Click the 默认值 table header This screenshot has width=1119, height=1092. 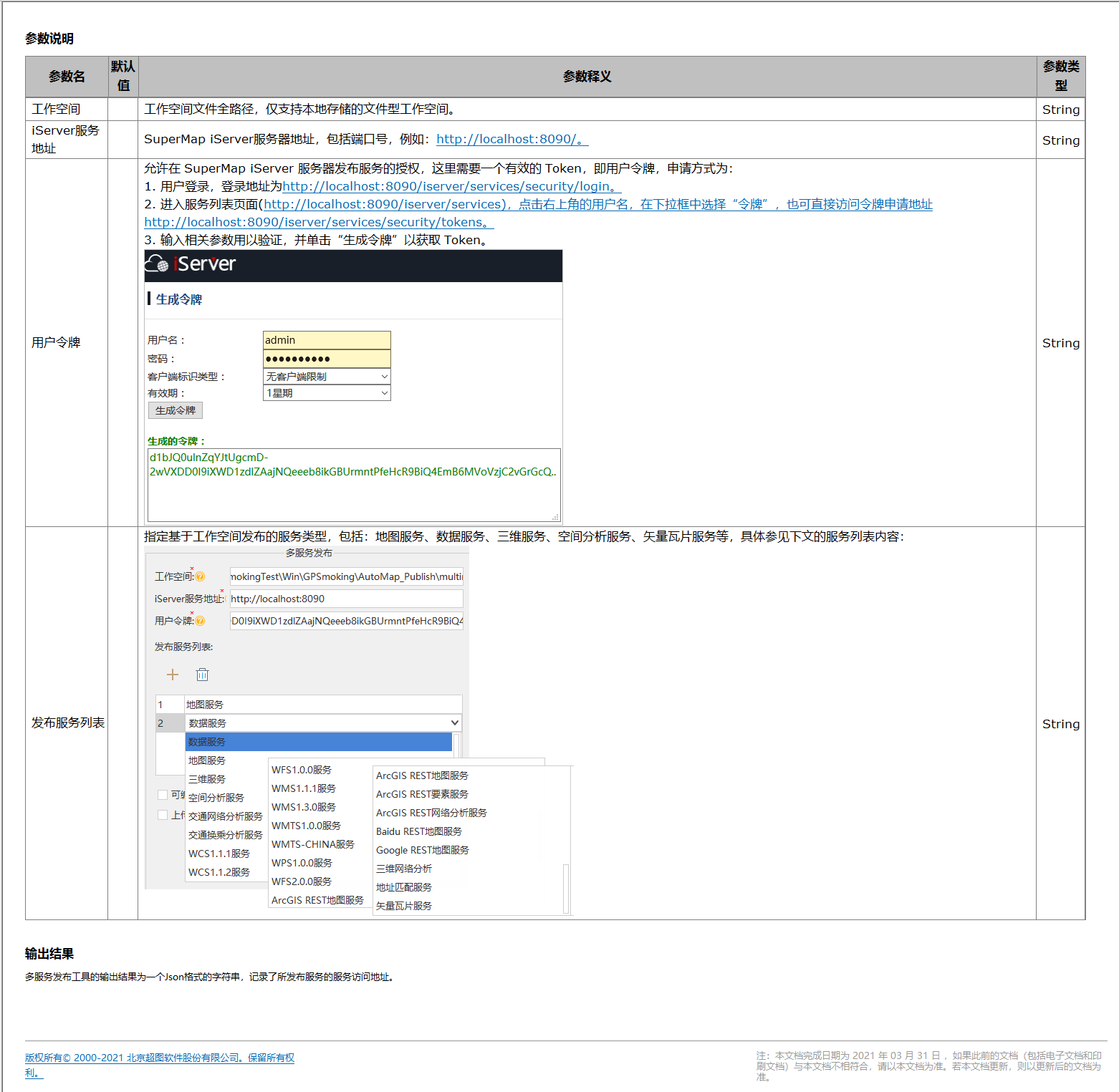pyautogui.click(x=123, y=76)
